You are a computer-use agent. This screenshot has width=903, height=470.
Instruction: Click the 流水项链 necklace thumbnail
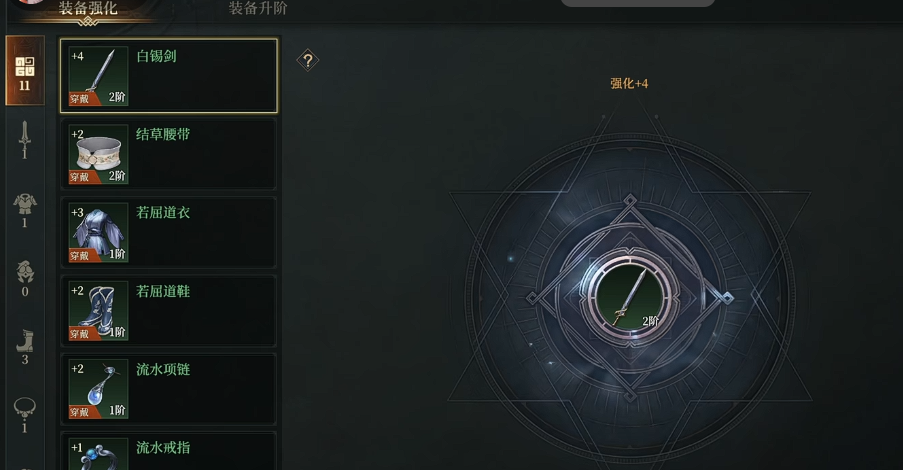tap(98, 389)
